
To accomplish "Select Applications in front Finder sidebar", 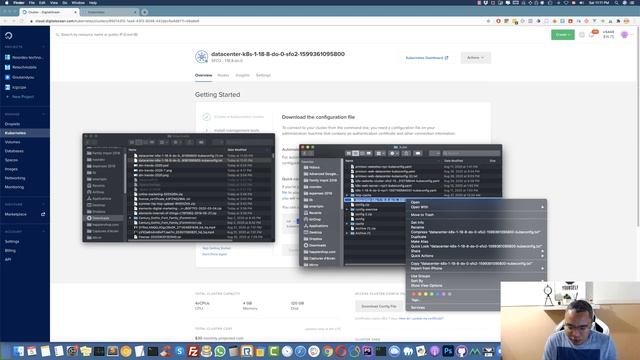I will click(318, 226).
